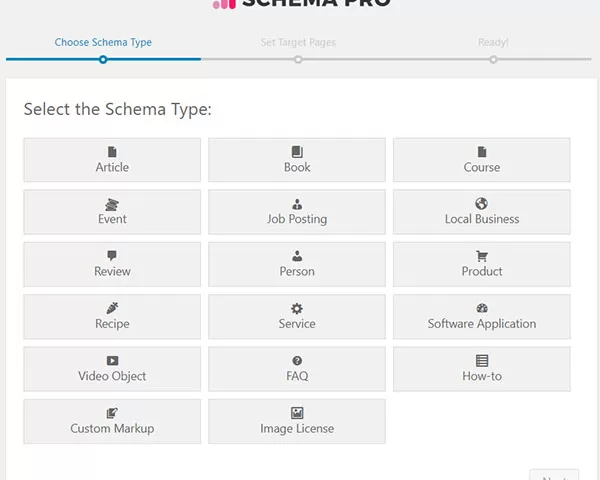
Task: Click the Local Business globe icon
Action: point(481,203)
